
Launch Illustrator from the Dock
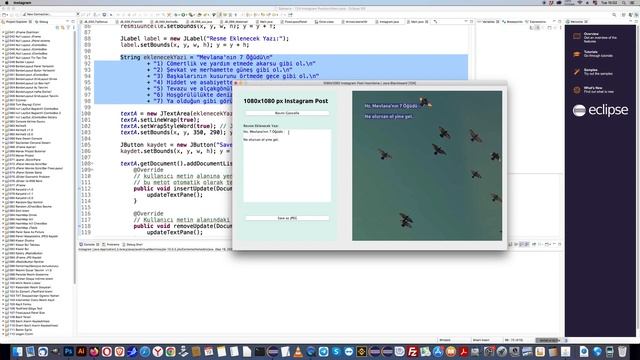coord(81,351)
